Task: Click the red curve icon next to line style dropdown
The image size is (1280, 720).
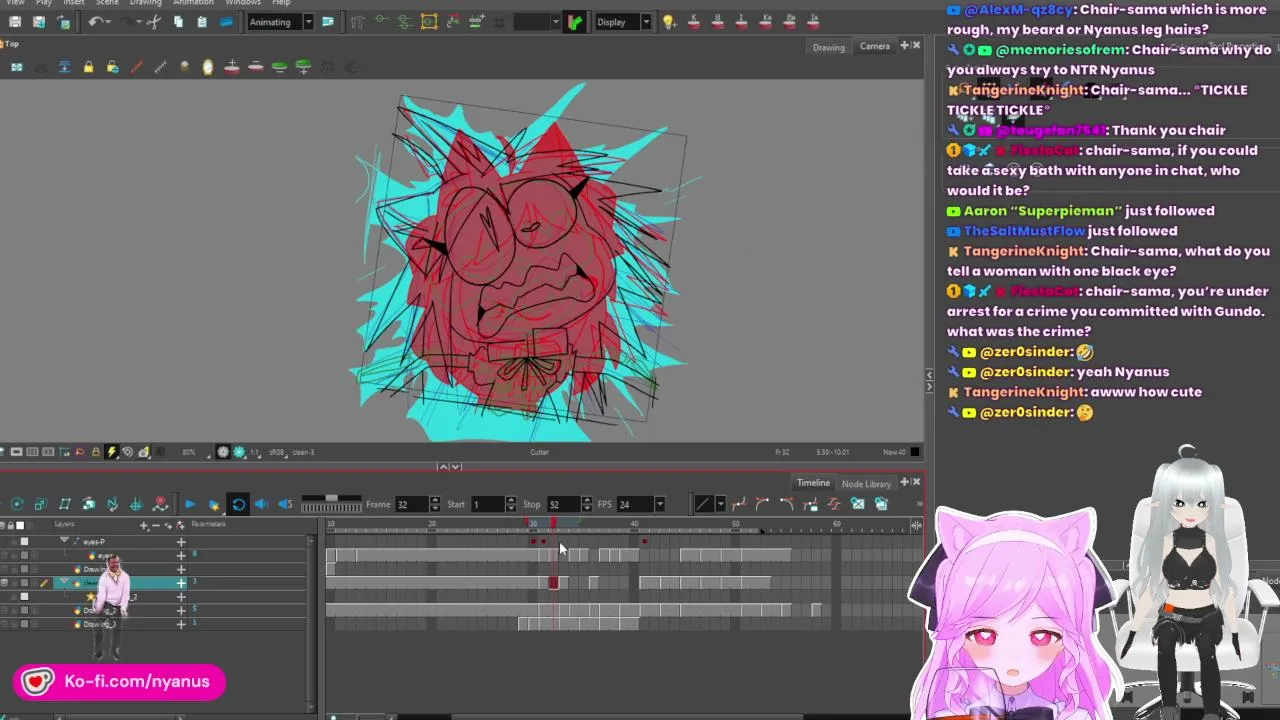Action: point(738,504)
